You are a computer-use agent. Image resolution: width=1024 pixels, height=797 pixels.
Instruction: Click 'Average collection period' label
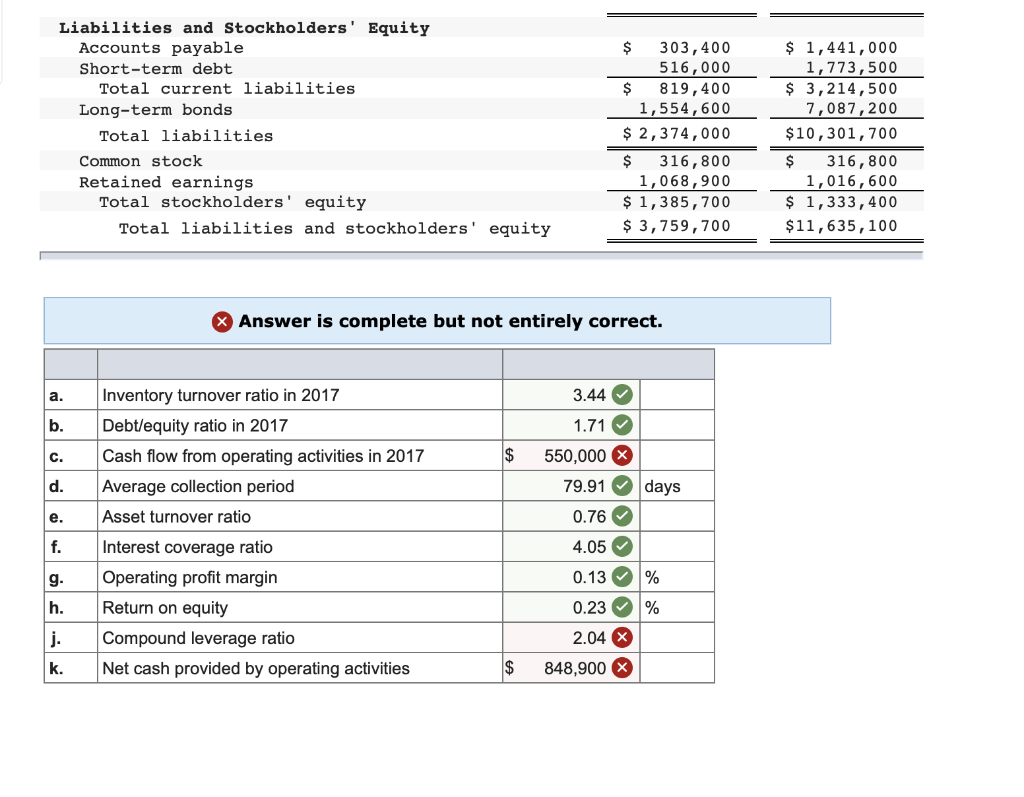tap(198, 486)
